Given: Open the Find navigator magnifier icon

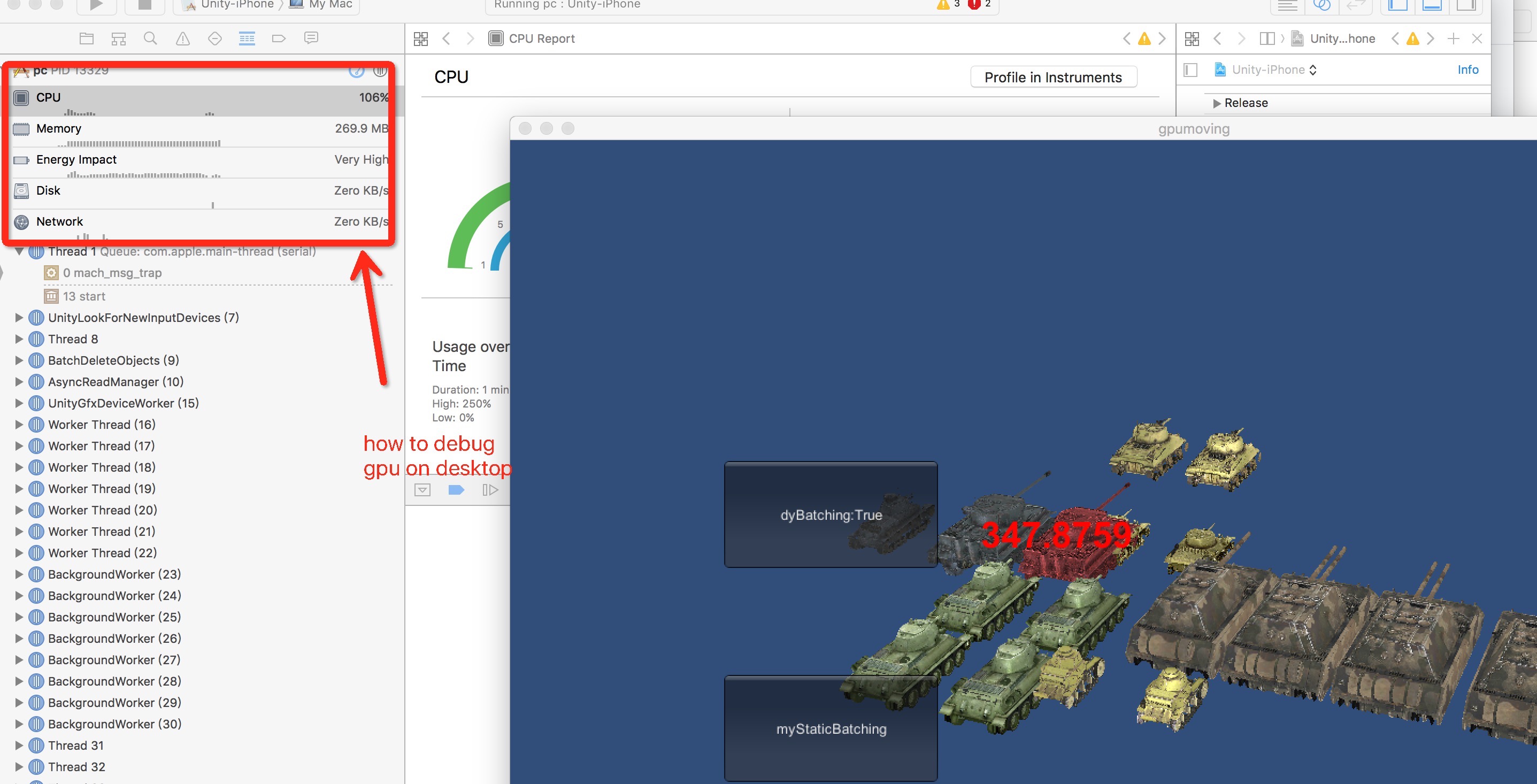Looking at the screenshot, I should [x=150, y=39].
